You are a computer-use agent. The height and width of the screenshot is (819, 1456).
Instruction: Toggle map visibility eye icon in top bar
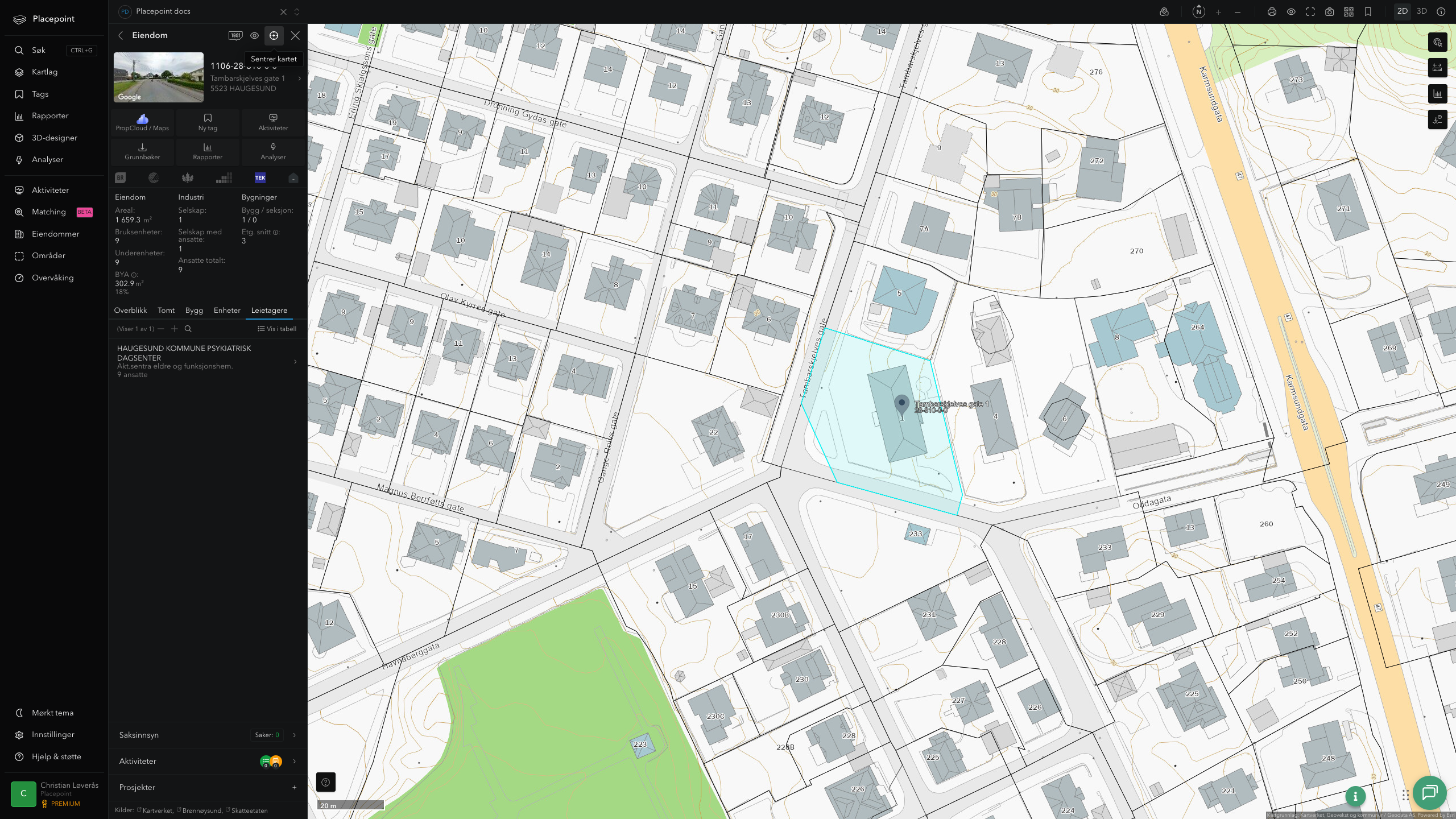click(x=1291, y=11)
